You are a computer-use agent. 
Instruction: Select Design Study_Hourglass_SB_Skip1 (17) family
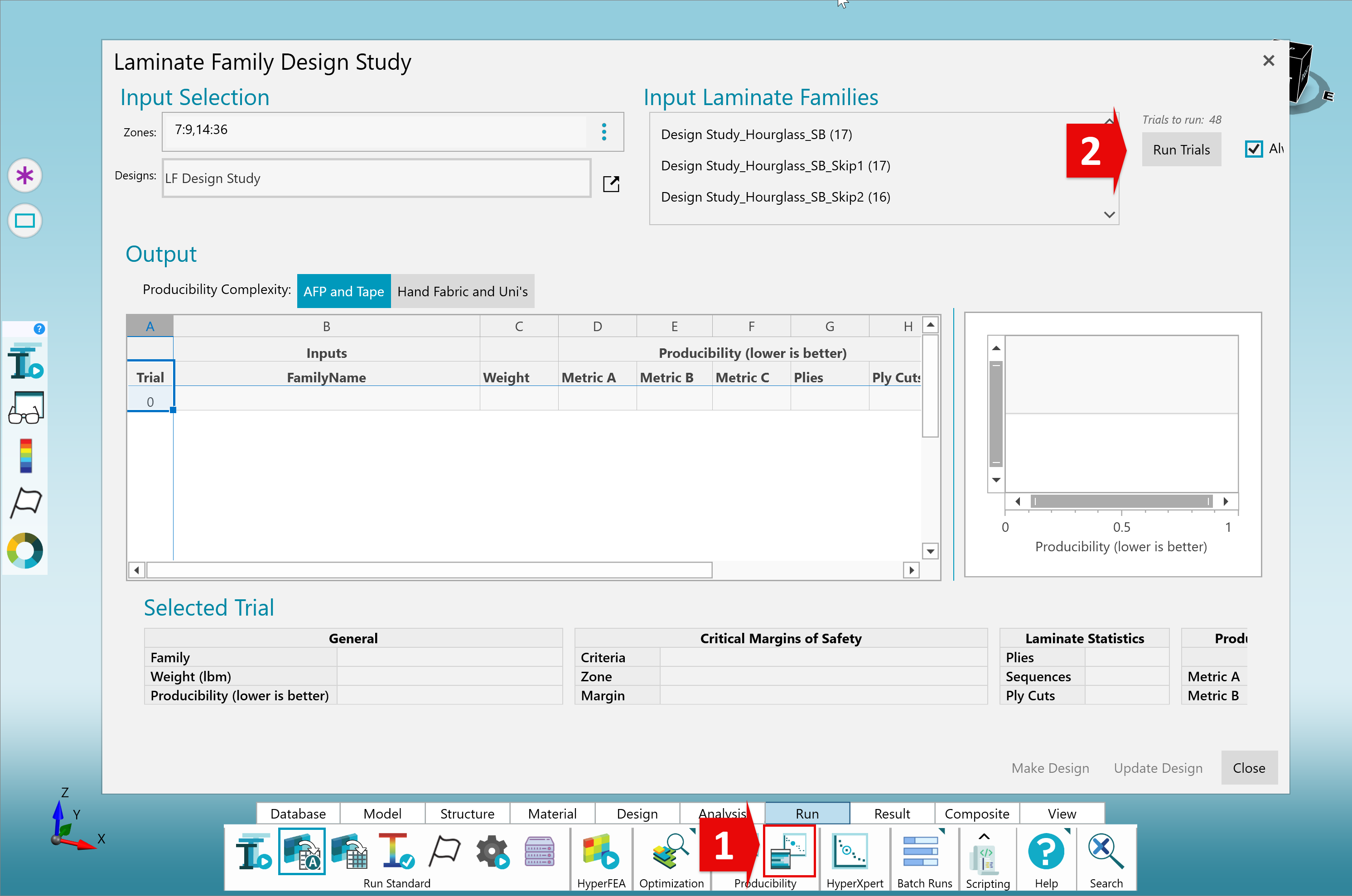(x=775, y=166)
